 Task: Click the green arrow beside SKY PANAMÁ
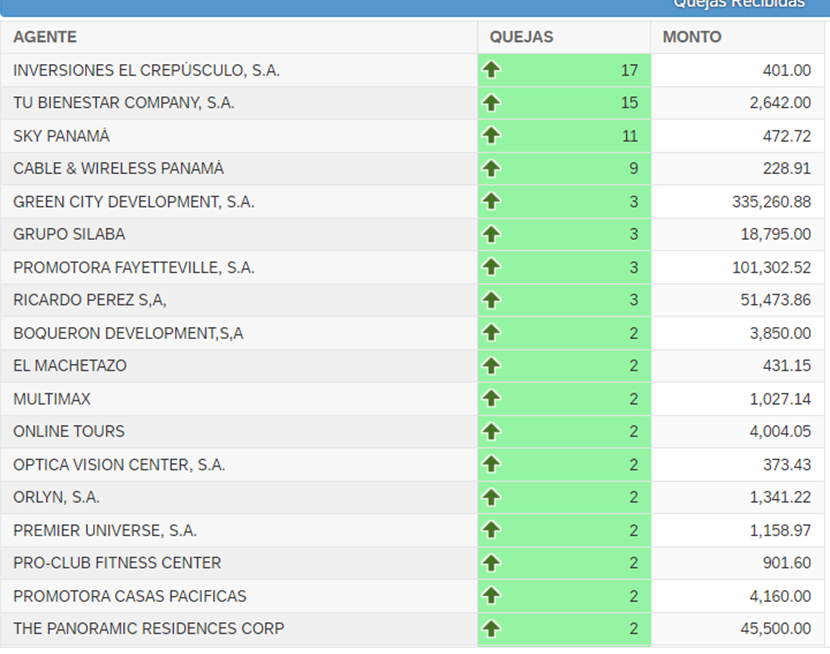click(x=492, y=135)
